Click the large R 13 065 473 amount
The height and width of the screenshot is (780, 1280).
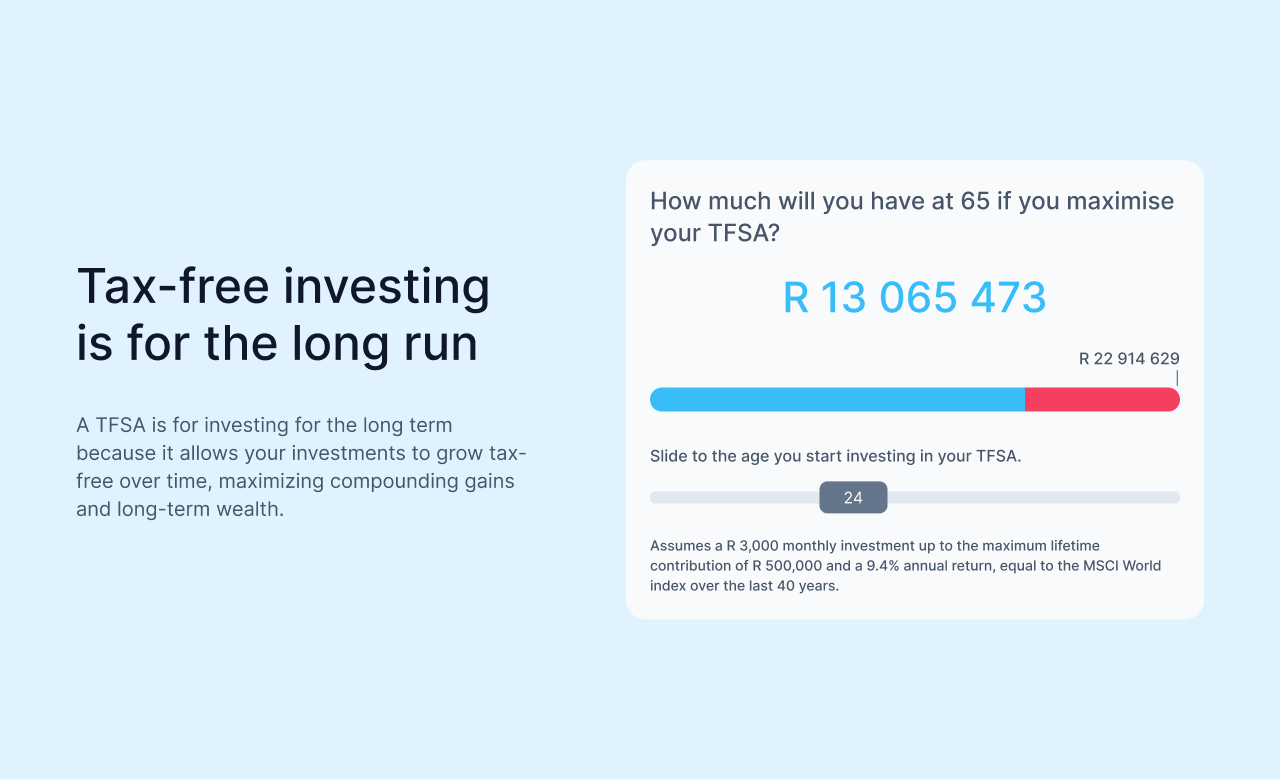(914, 298)
